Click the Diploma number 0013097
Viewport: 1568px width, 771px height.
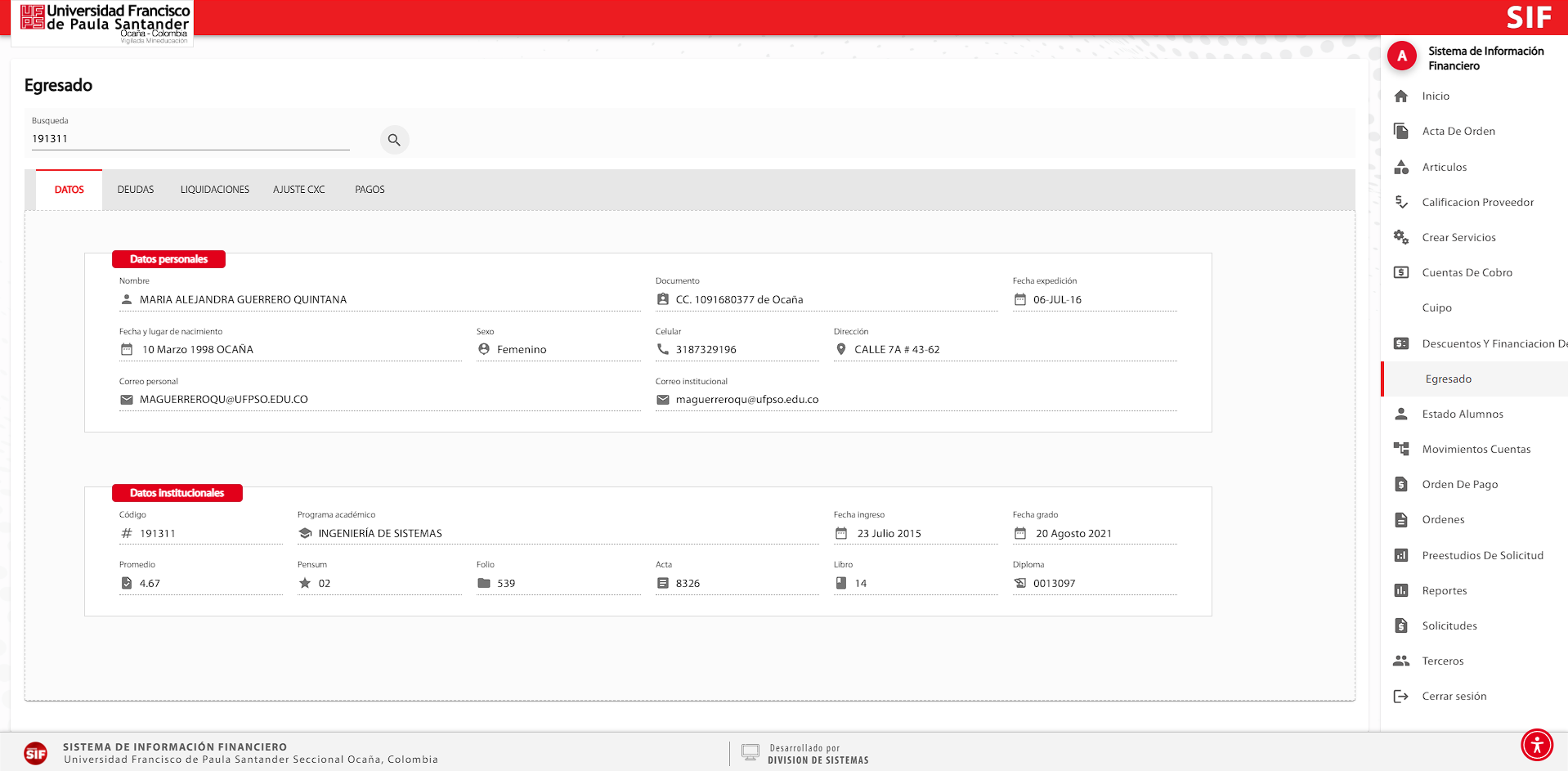coord(1054,584)
